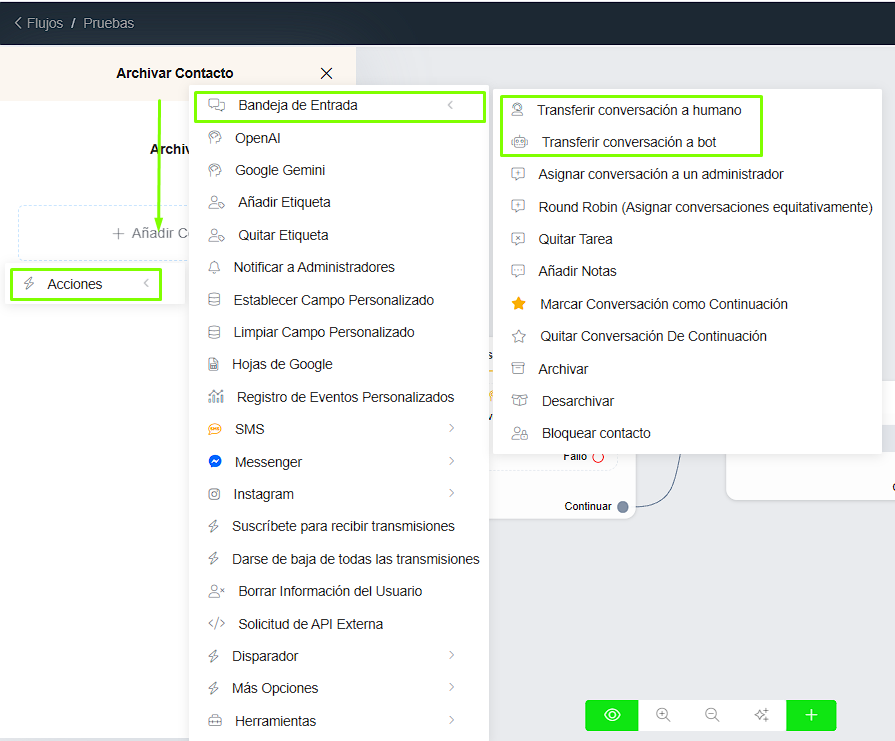Click the Messenger logo icon

click(x=215, y=462)
